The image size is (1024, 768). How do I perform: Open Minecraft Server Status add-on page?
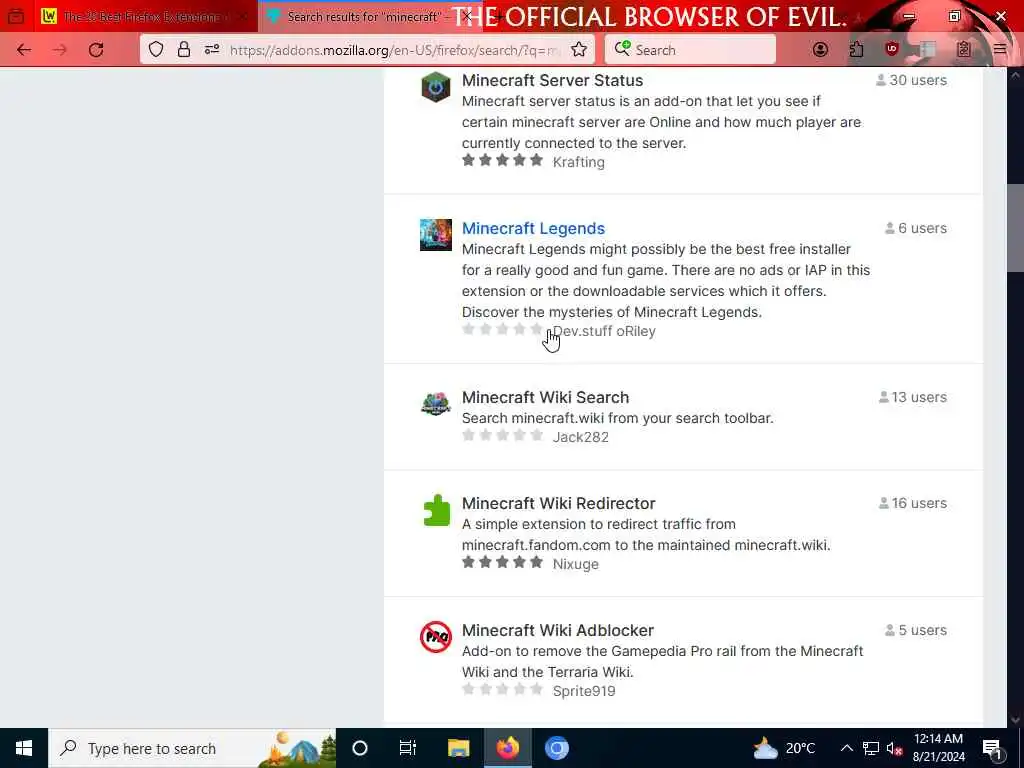[552, 80]
